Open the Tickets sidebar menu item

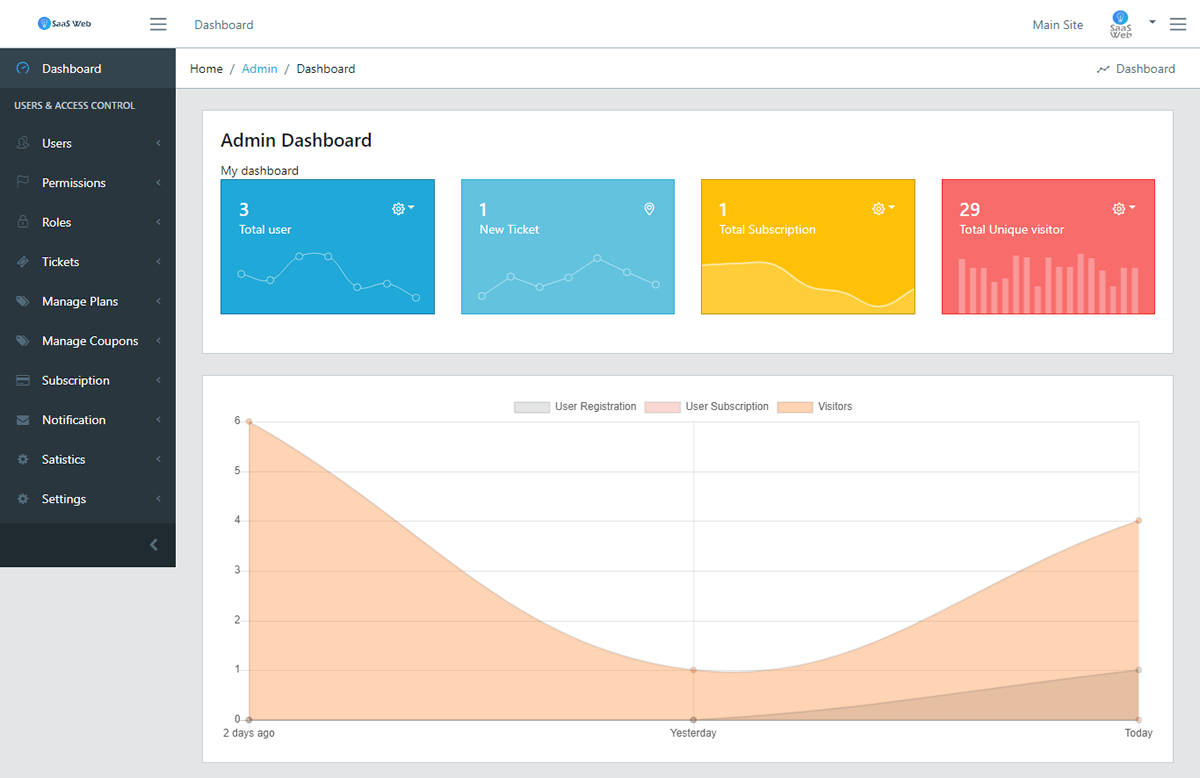88,262
